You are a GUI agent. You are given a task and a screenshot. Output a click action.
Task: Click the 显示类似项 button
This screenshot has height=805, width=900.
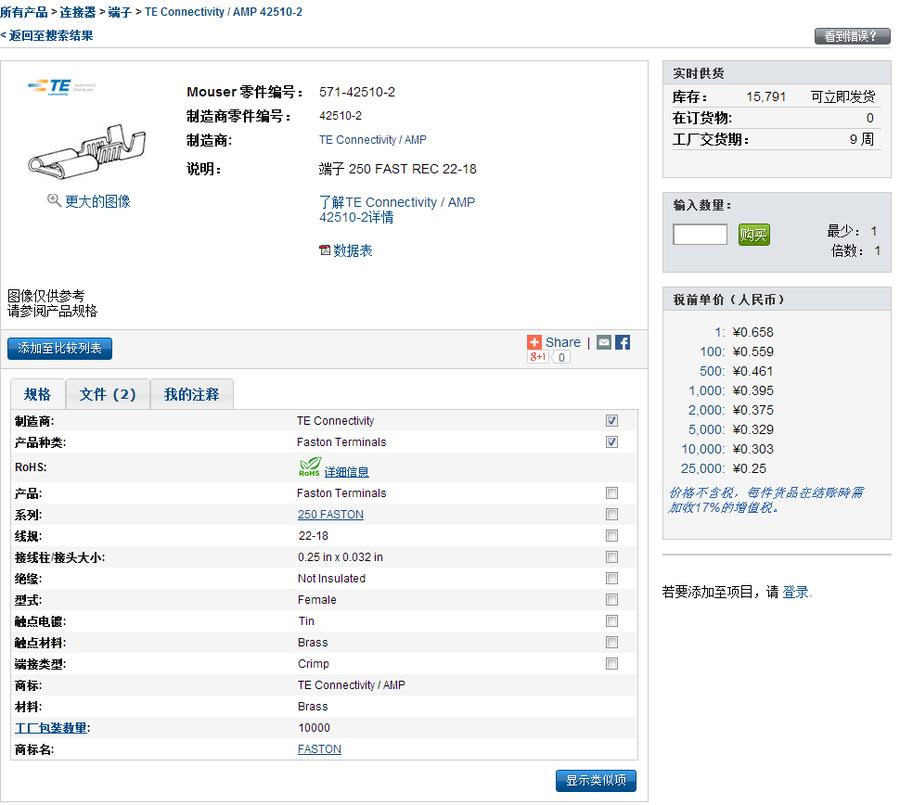coord(596,781)
